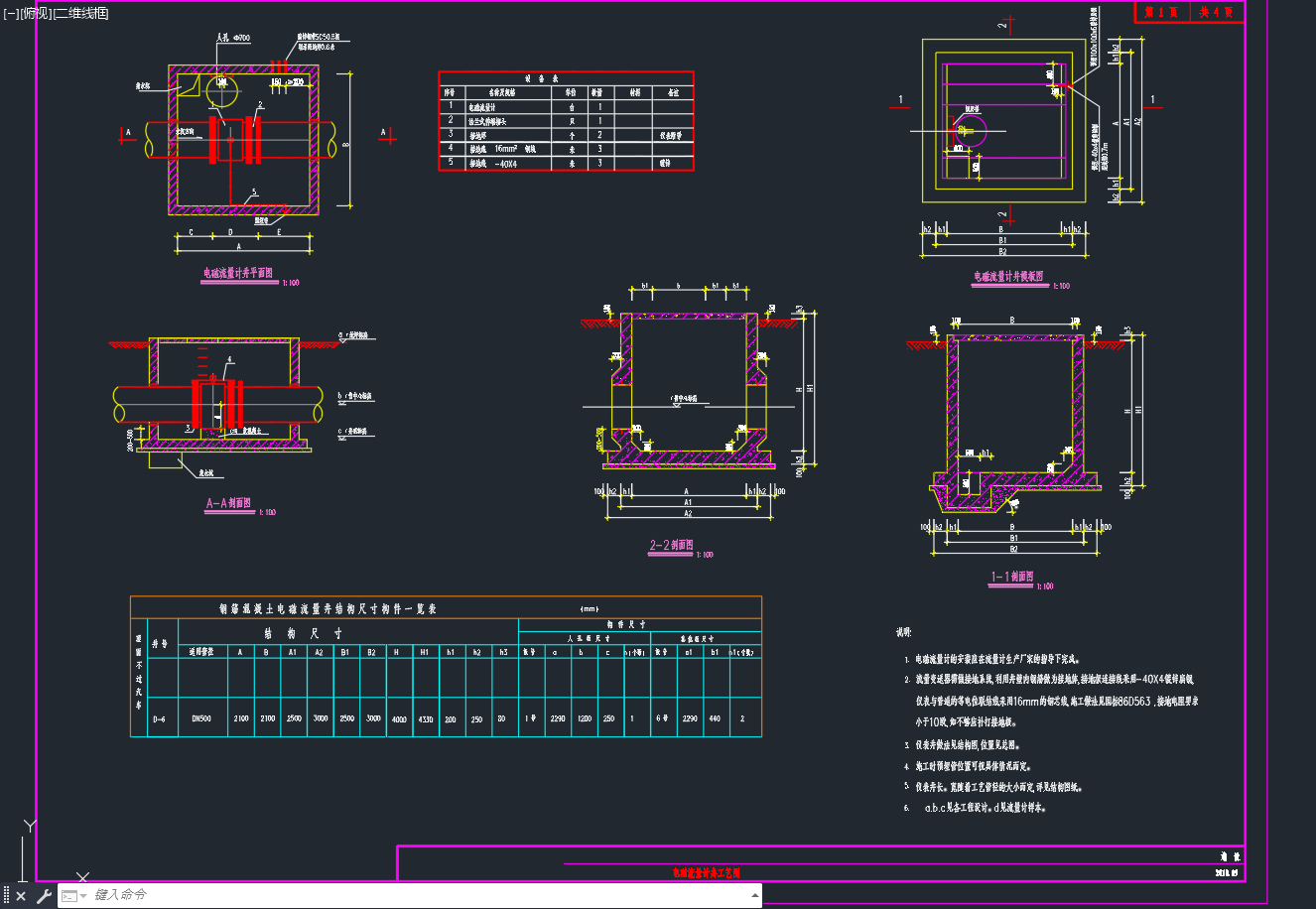Click the 电磁流量计 row in the equipment table
The image size is (1316, 909).
[566, 106]
